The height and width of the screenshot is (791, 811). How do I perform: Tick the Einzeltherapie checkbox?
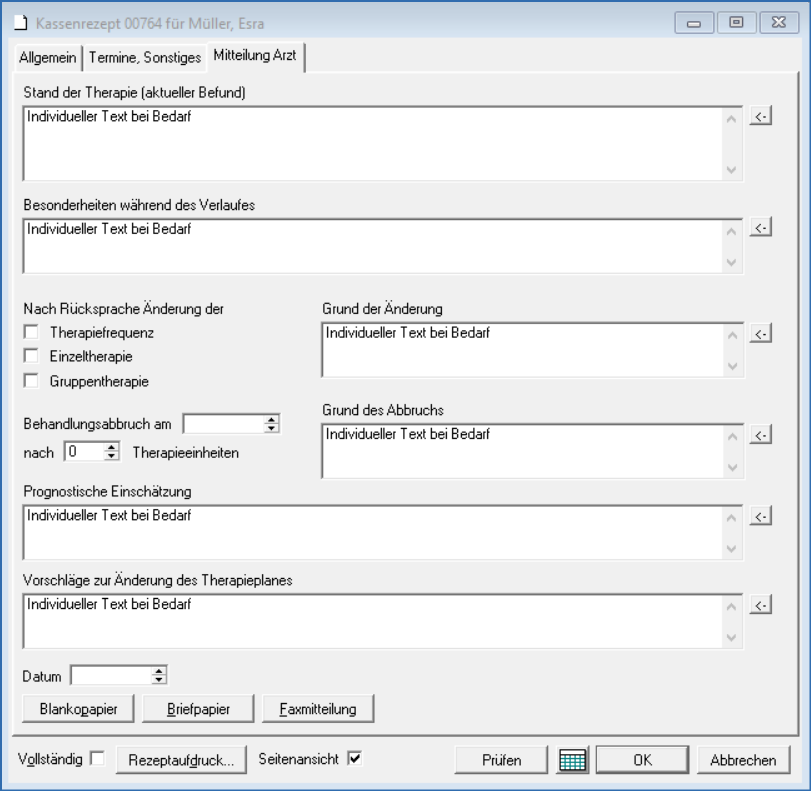[31, 356]
